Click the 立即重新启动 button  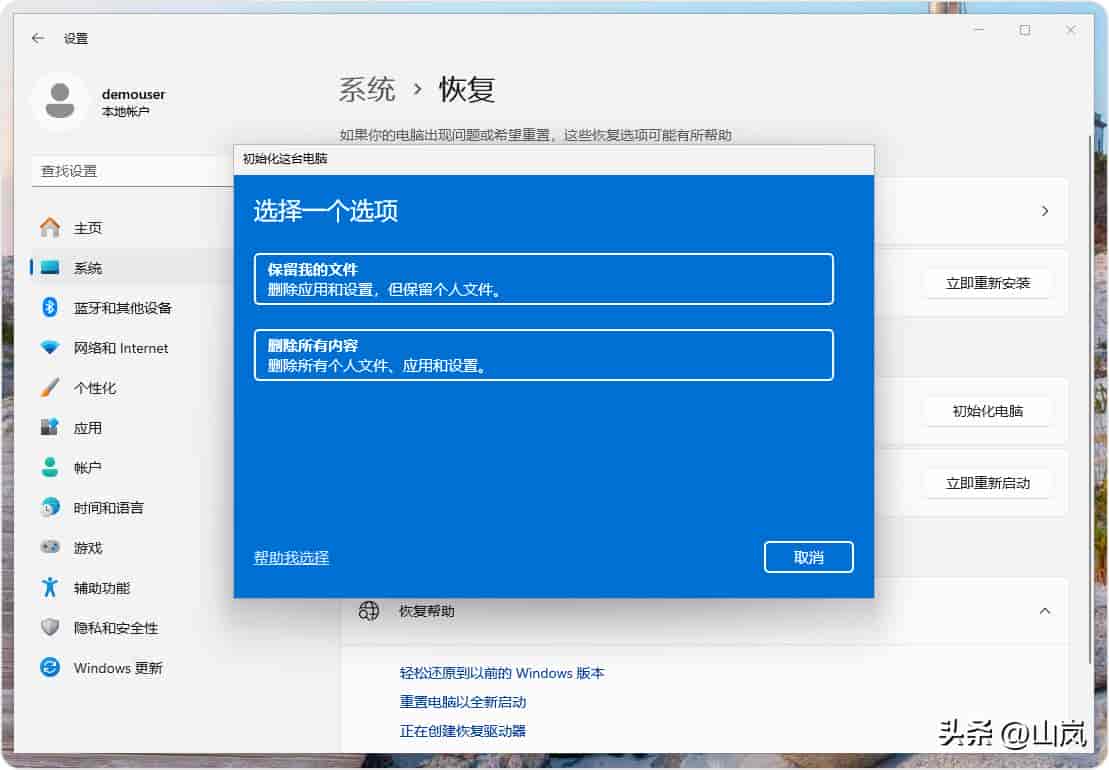(987, 483)
